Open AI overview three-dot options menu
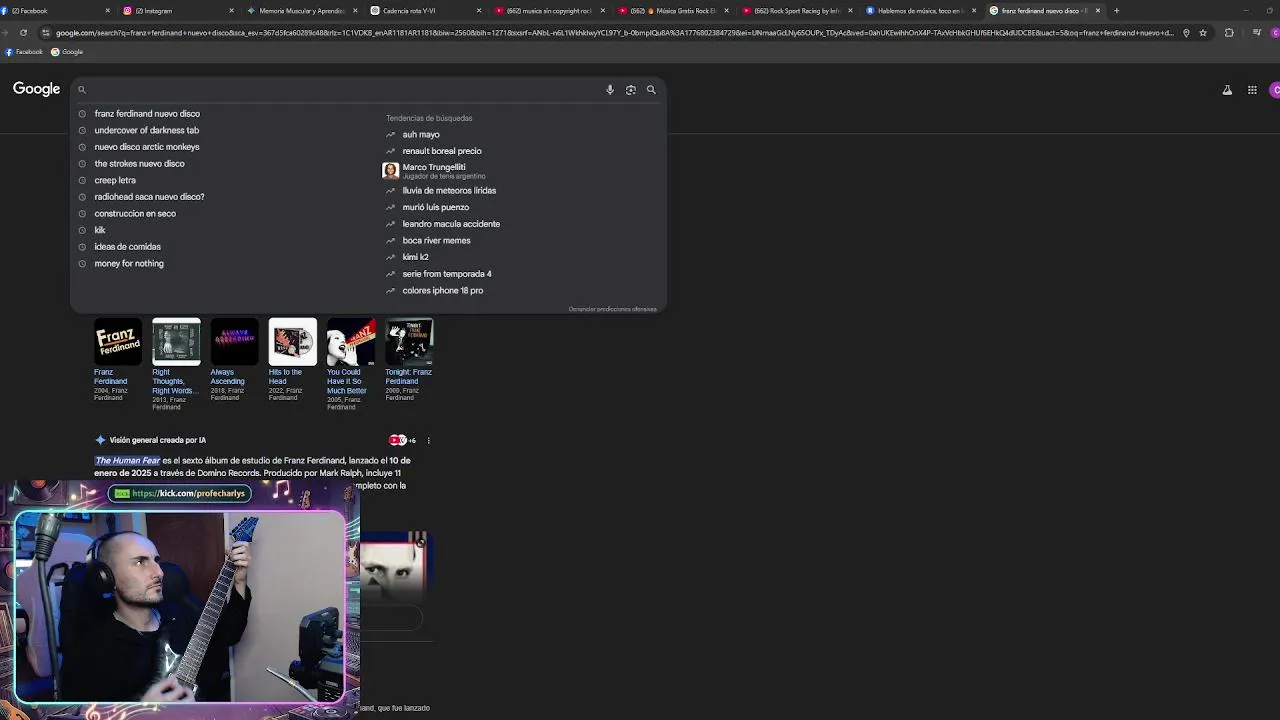This screenshot has height=720, width=1280. 429,441
